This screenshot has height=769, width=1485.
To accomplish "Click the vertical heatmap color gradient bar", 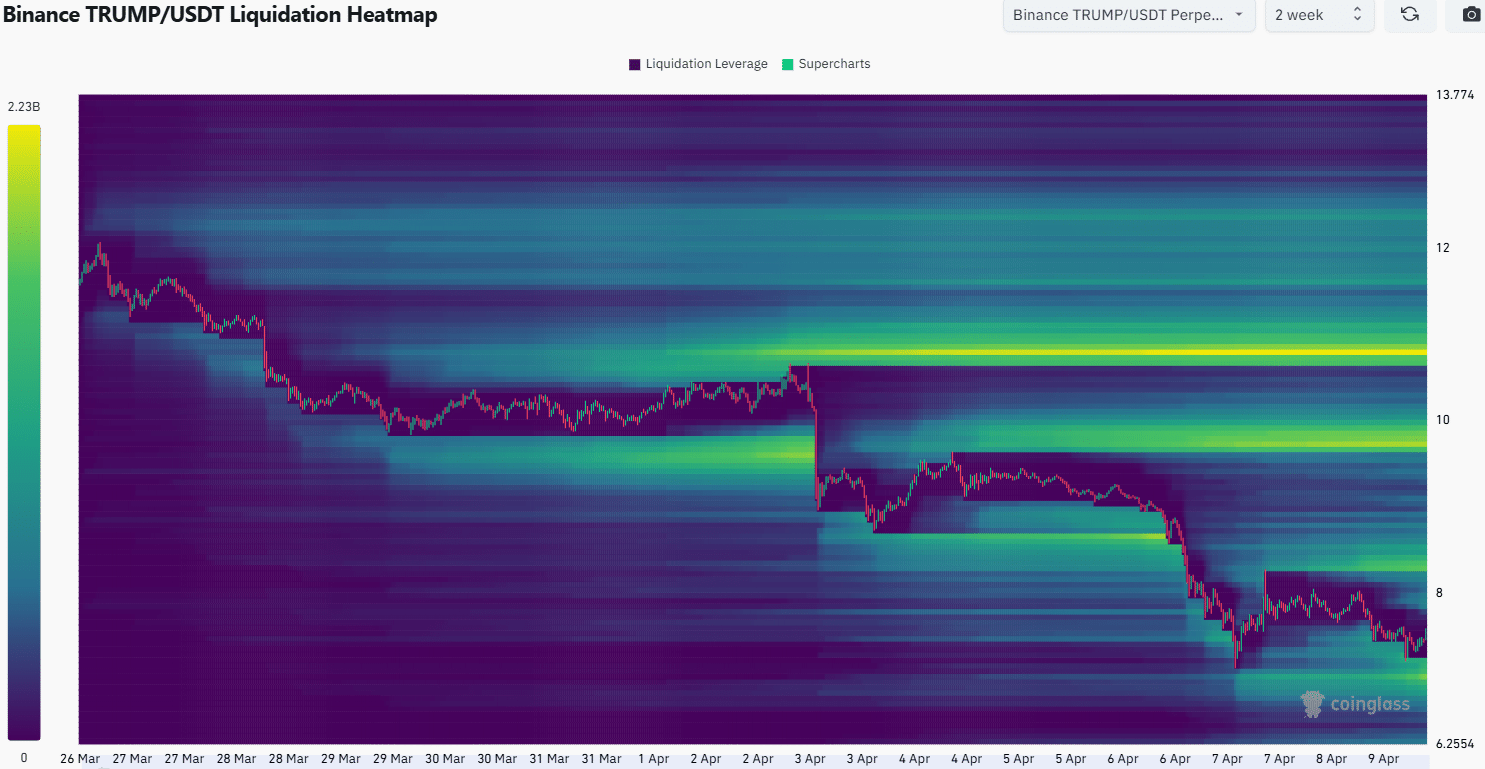I will pyautogui.click(x=24, y=432).
